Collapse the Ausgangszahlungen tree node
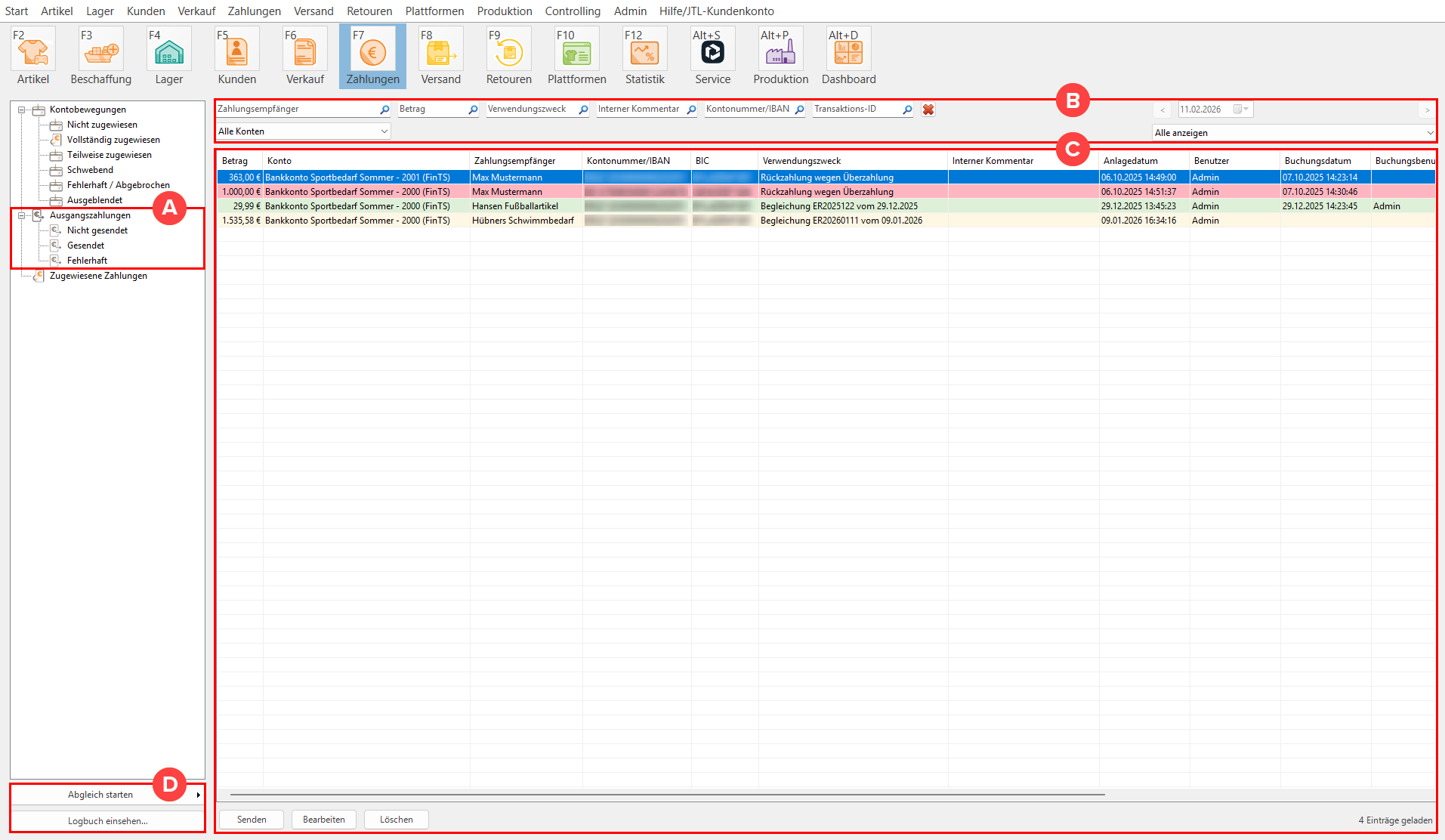This screenshot has height=840, width=1445. click(x=22, y=215)
